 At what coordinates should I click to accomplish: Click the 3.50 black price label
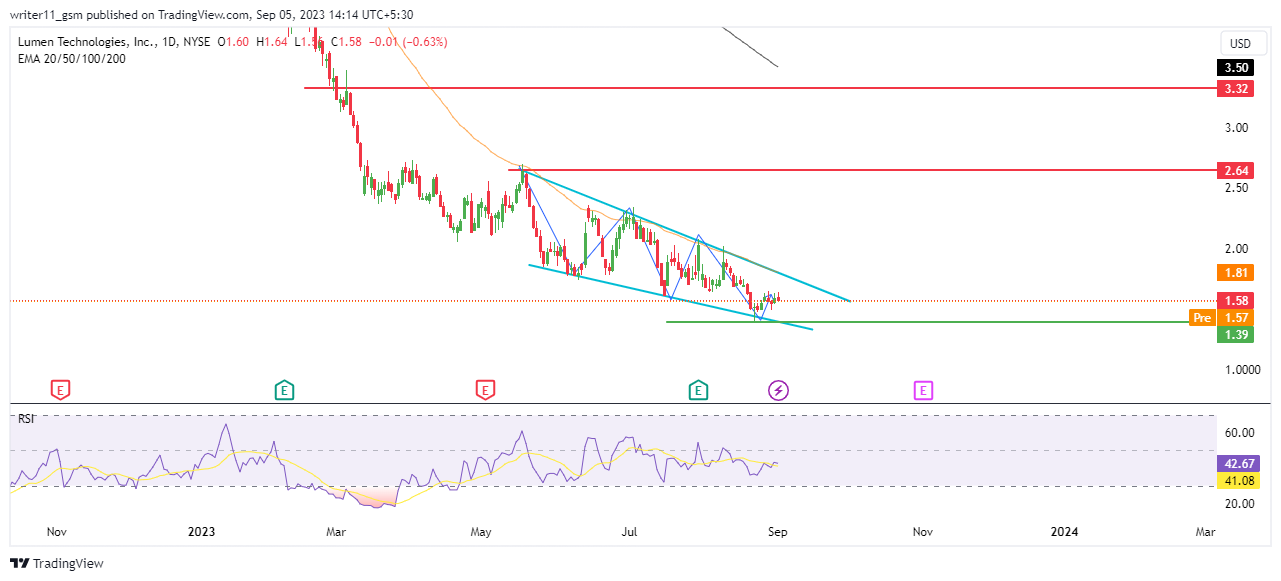pos(1237,68)
